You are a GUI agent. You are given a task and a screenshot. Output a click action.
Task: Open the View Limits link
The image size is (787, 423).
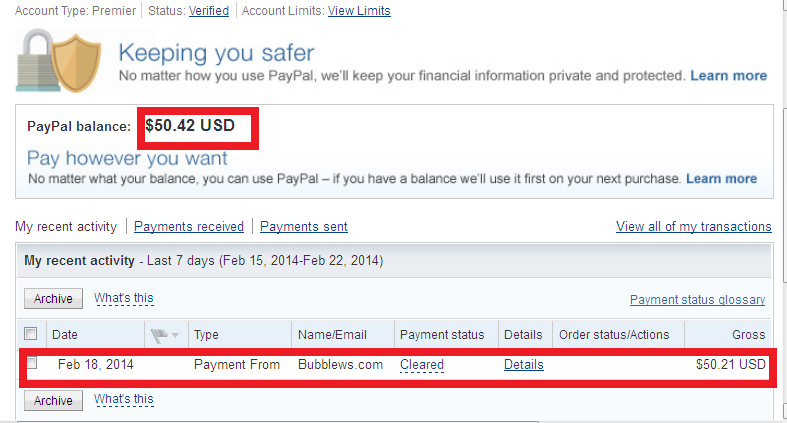[359, 11]
